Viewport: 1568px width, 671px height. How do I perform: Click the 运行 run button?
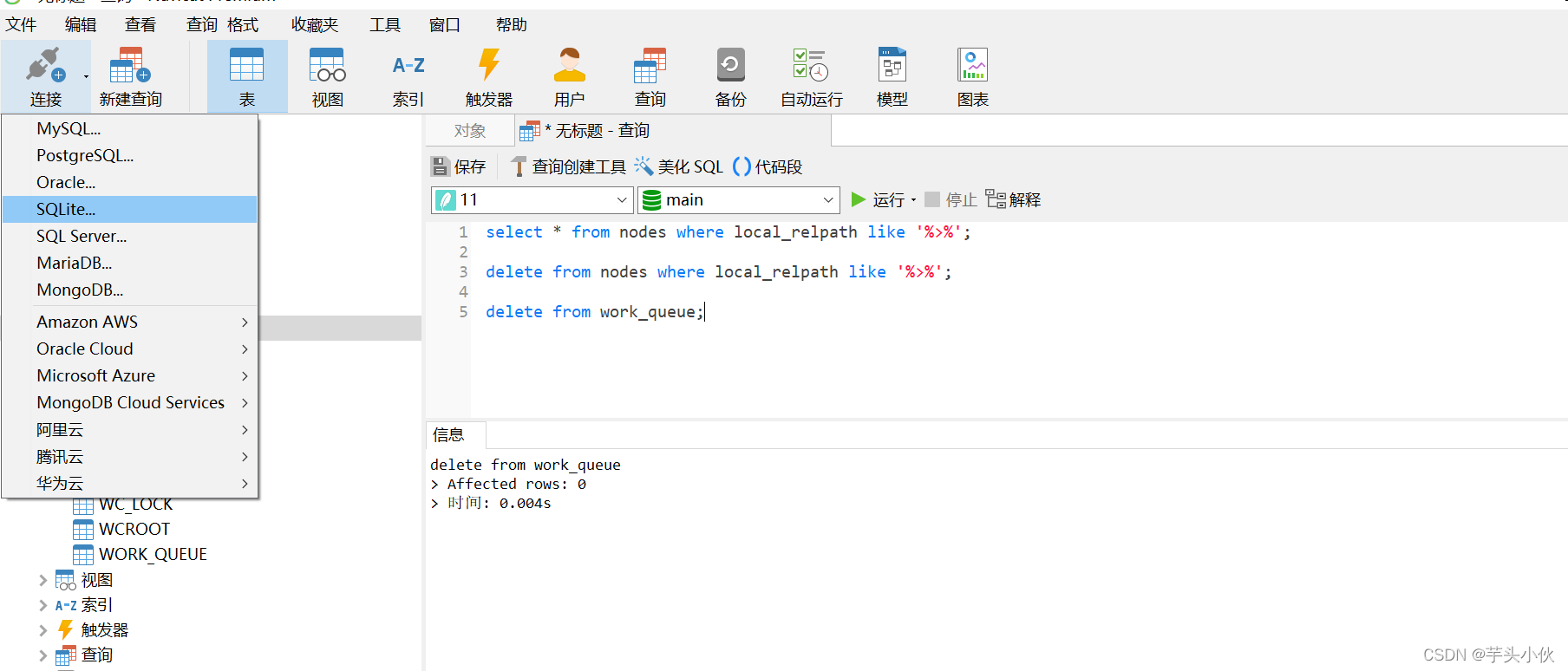(878, 200)
